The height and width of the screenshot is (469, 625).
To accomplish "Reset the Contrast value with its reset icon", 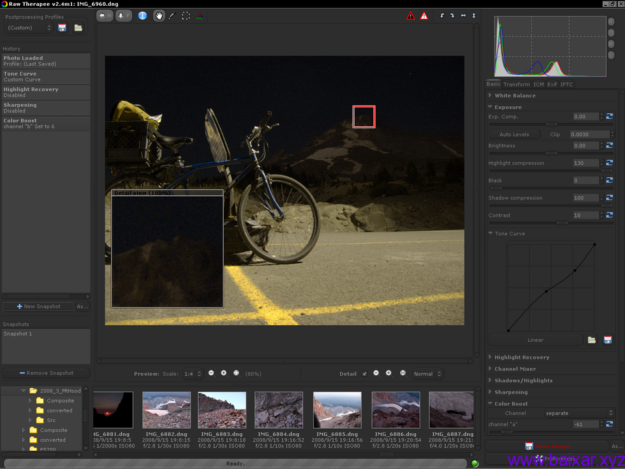I will pyautogui.click(x=610, y=215).
